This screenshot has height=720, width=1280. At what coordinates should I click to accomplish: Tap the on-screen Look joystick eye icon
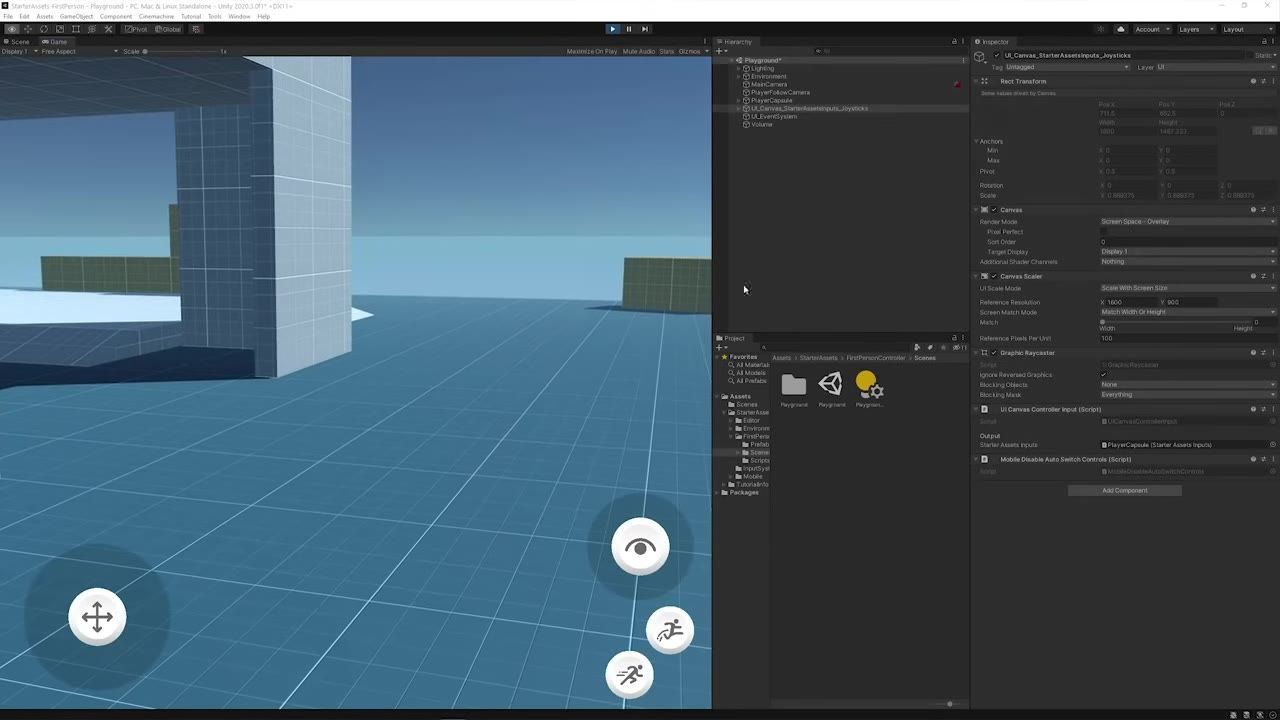pyautogui.click(x=641, y=547)
